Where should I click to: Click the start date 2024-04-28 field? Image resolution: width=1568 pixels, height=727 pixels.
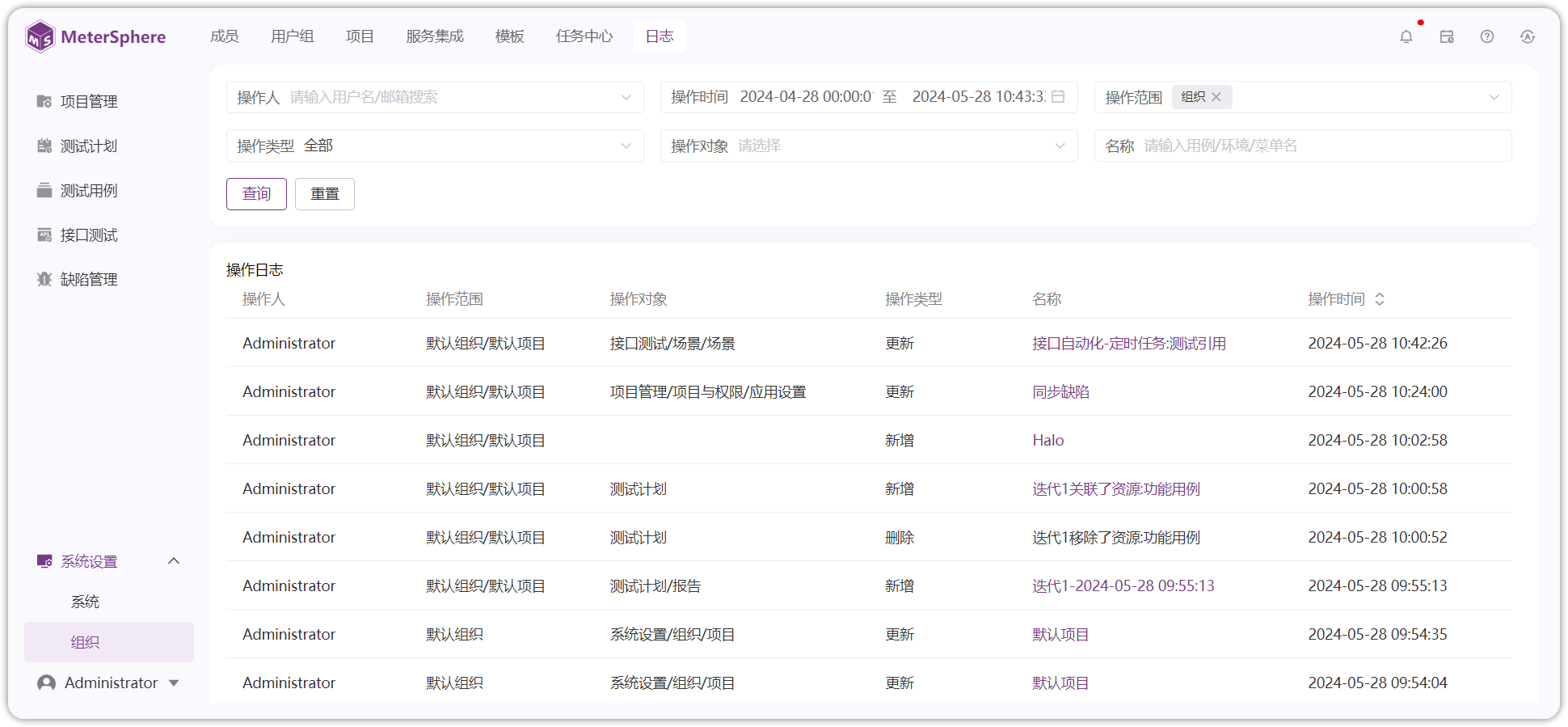pyautogui.click(x=807, y=97)
